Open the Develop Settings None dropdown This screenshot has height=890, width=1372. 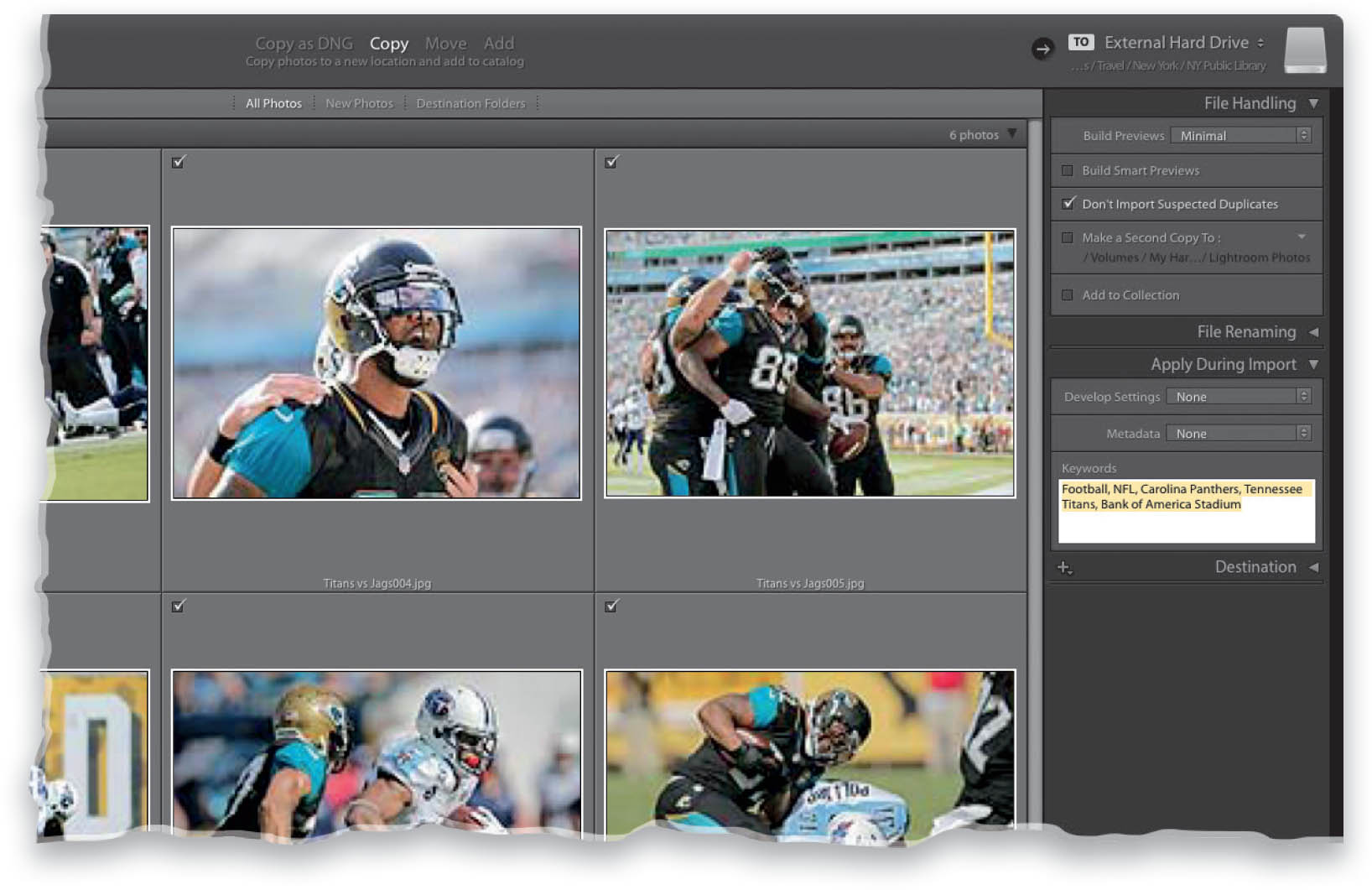pyautogui.click(x=1238, y=397)
